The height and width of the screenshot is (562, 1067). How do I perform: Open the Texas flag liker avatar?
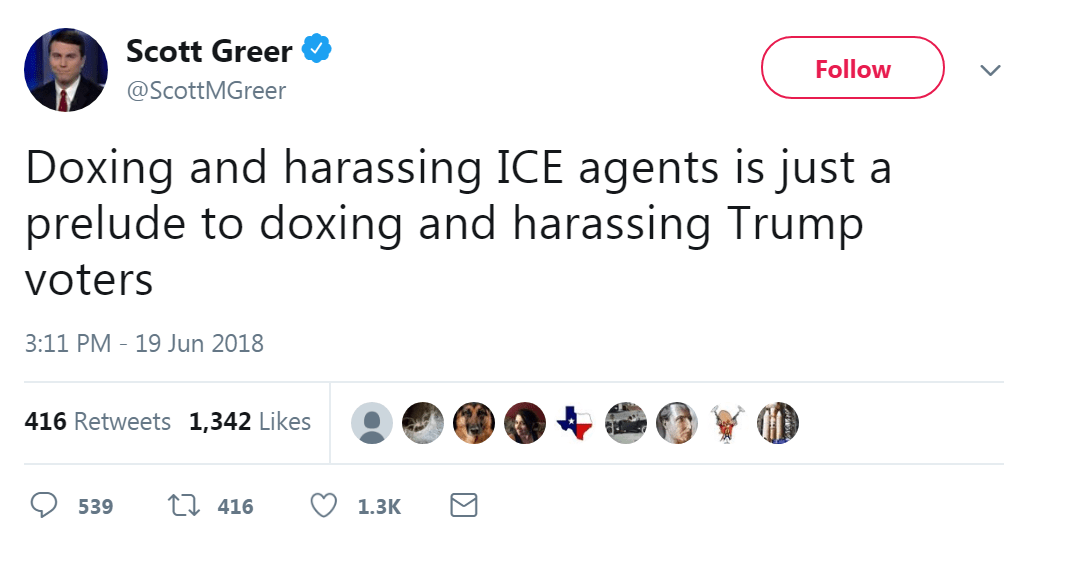pyautogui.click(x=575, y=423)
